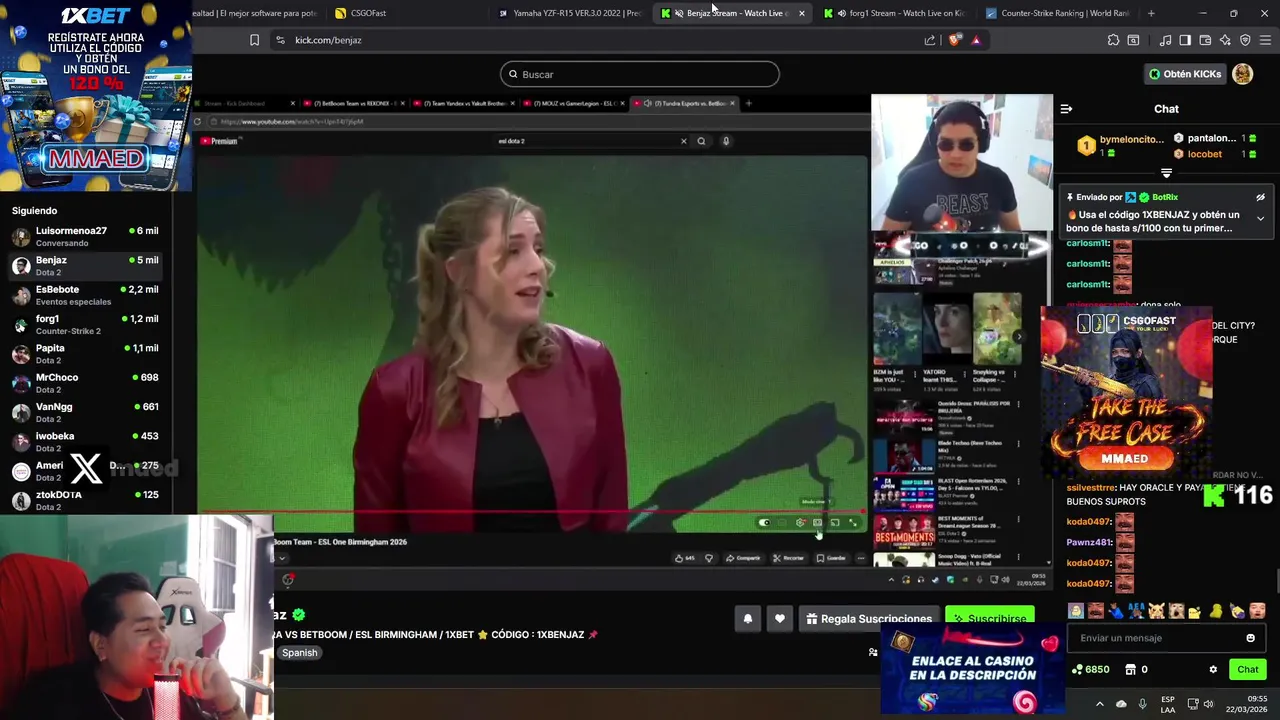This screenshot has width=1280, height=720.
Task: Open the user profile avatar menu
Action: coord(1242,74)
